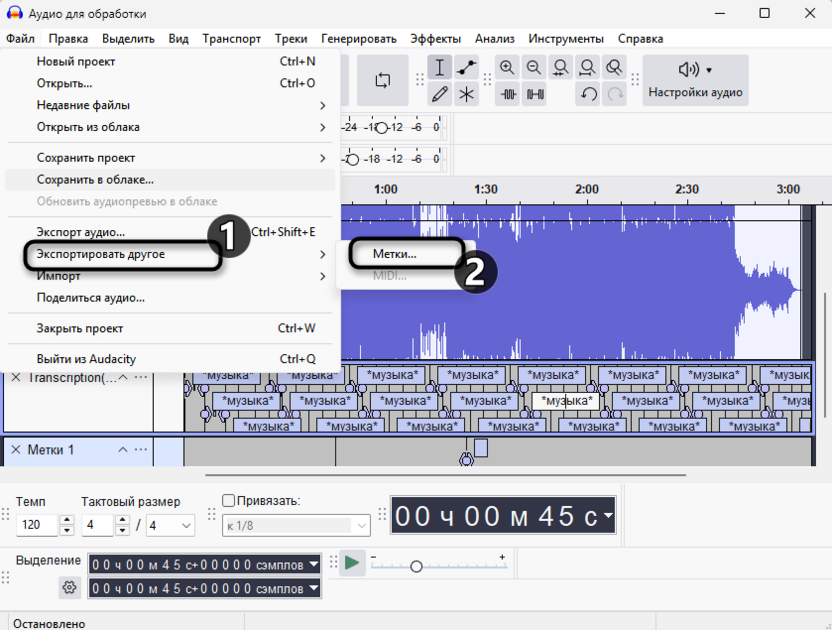Image resolution: width=832 pixels, height=630 pixels.
Task: Open the Эффекты menu
Action: [x=435, y=39]
